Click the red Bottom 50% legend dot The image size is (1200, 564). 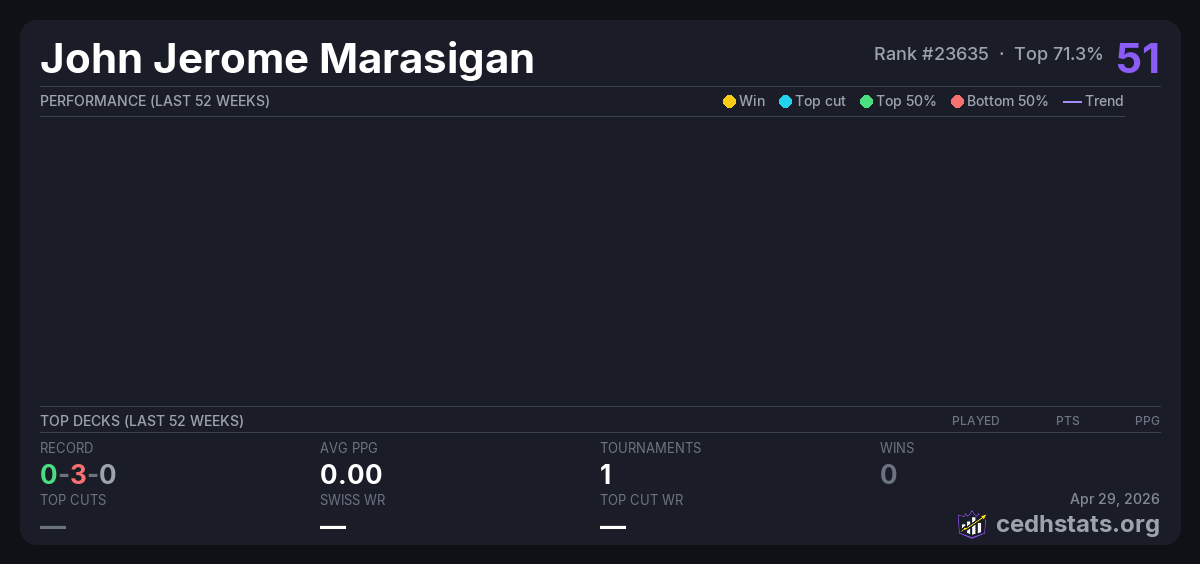pyautogui.click(x=957, y=101)
